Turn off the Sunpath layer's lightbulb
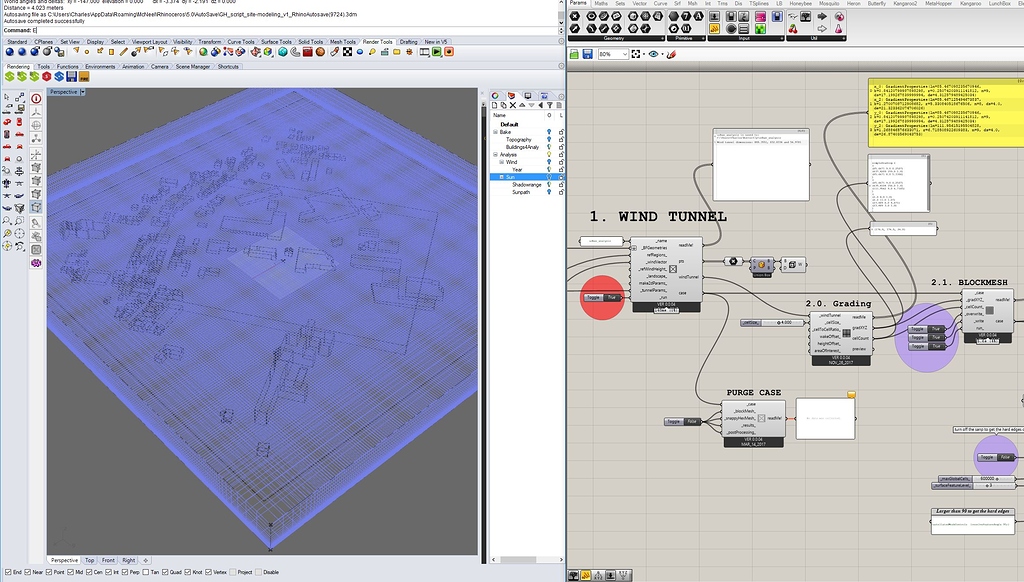Screen dimensions: 1024x582 [x=548, y=192]
